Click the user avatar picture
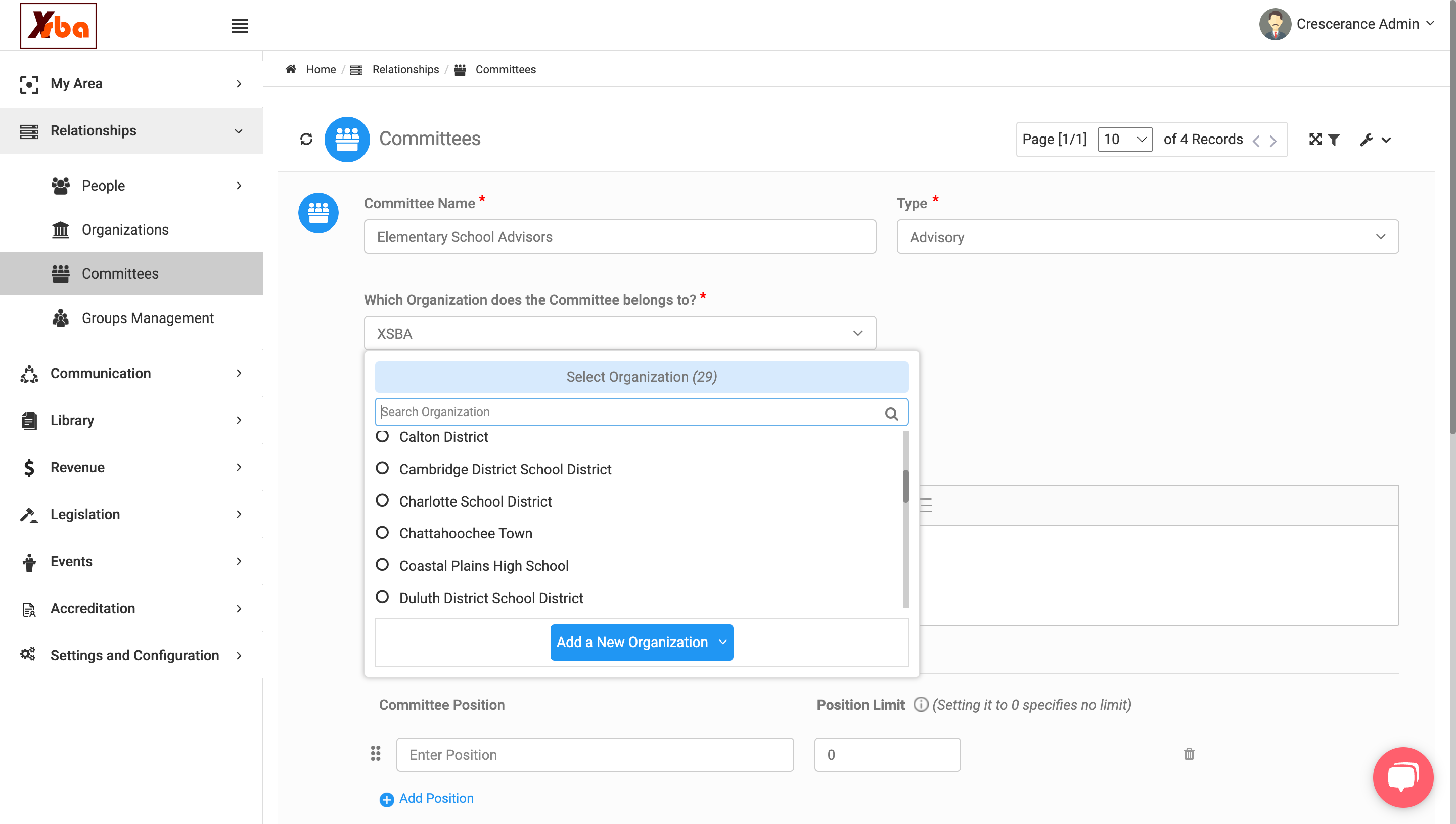The width and height of the screenshot is (1456, 824). tap(1275, 24)
